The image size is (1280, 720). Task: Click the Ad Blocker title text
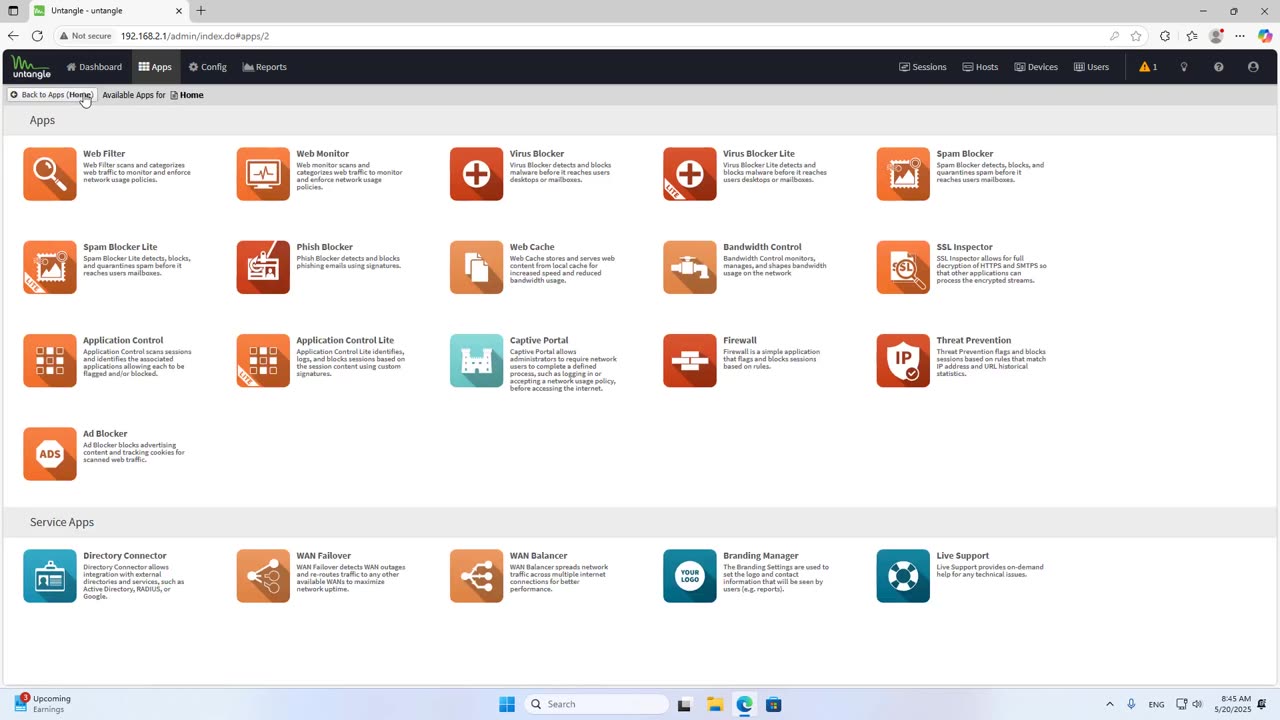tap(105, 434)
